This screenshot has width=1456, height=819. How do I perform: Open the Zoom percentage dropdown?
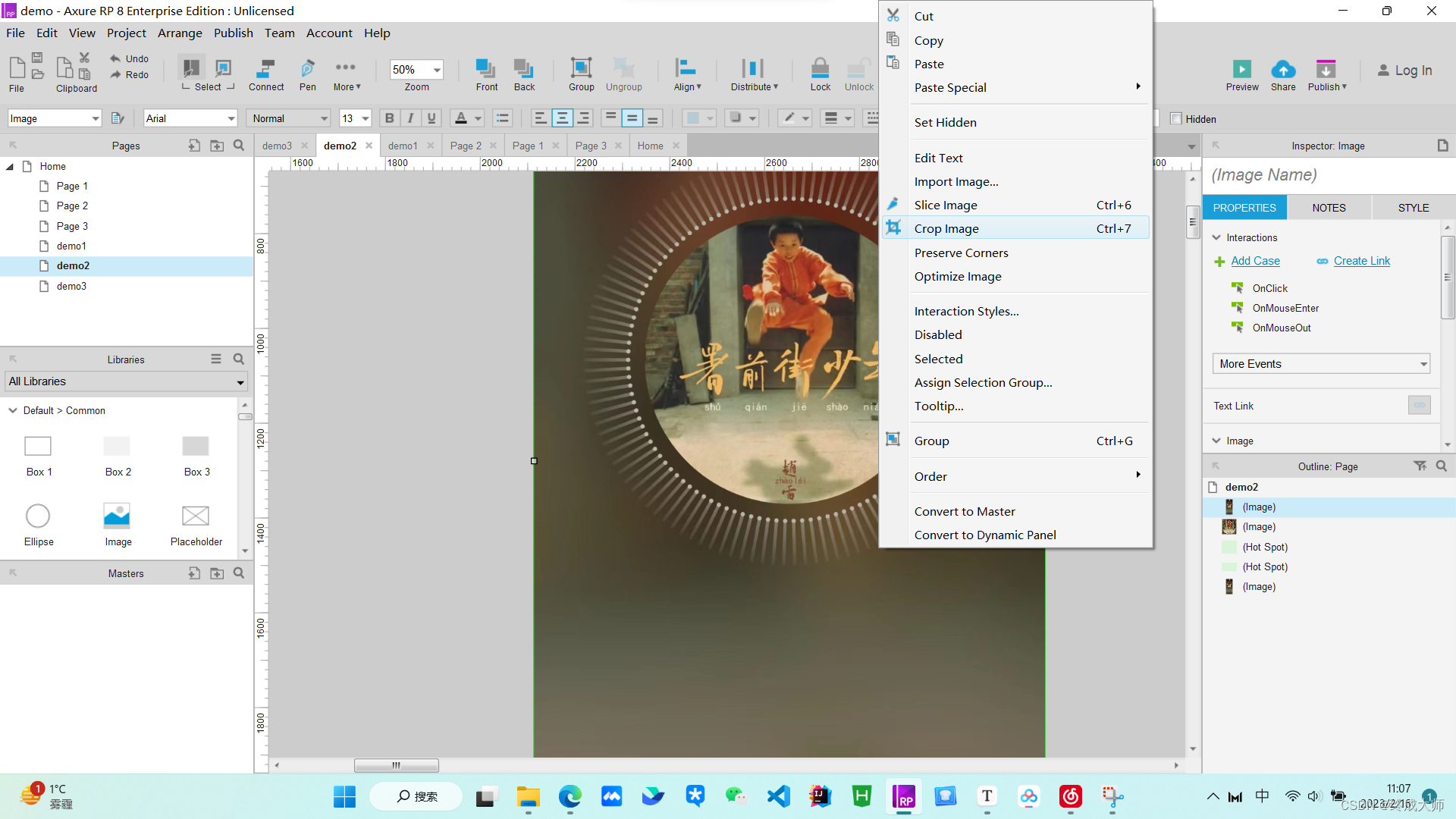pos(437,70)
